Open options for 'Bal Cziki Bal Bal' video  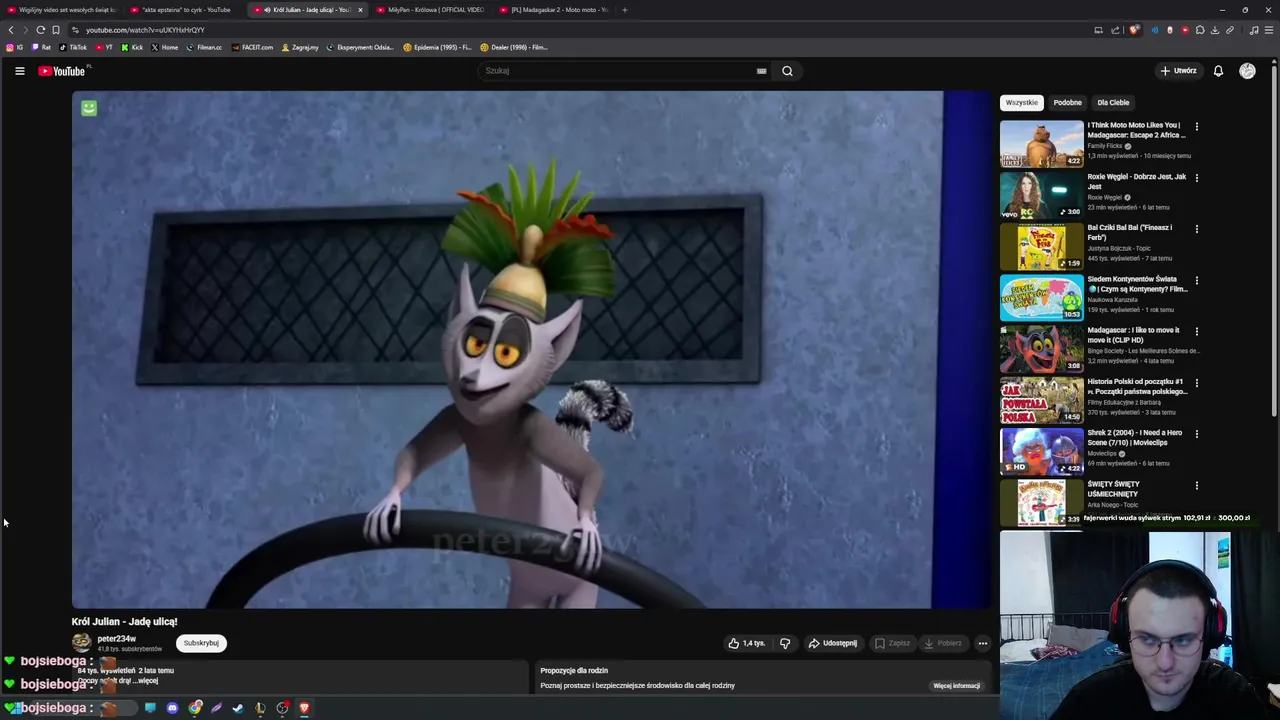click(x=1196, y=229)
